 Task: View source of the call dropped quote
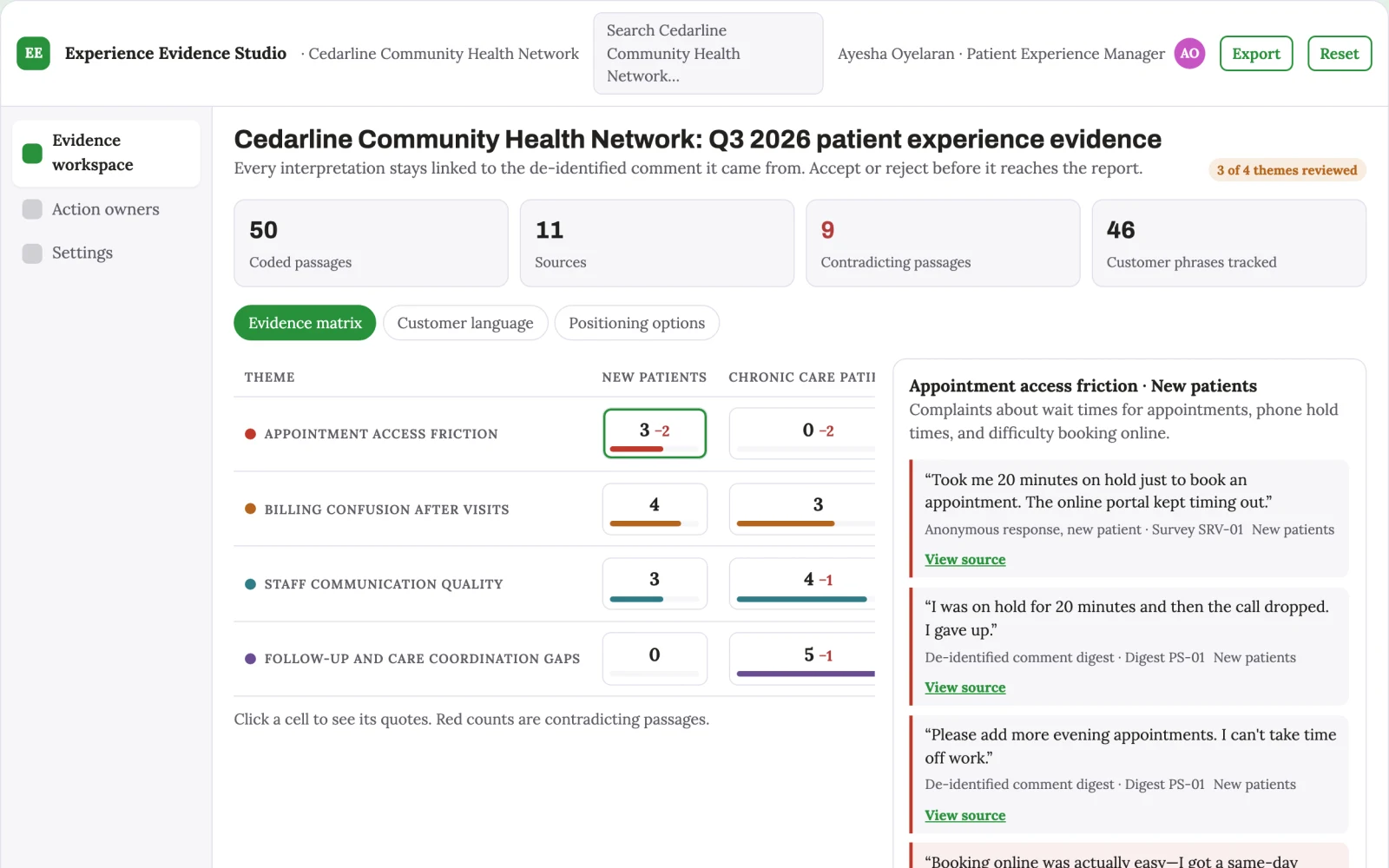[x=964, y=687]
